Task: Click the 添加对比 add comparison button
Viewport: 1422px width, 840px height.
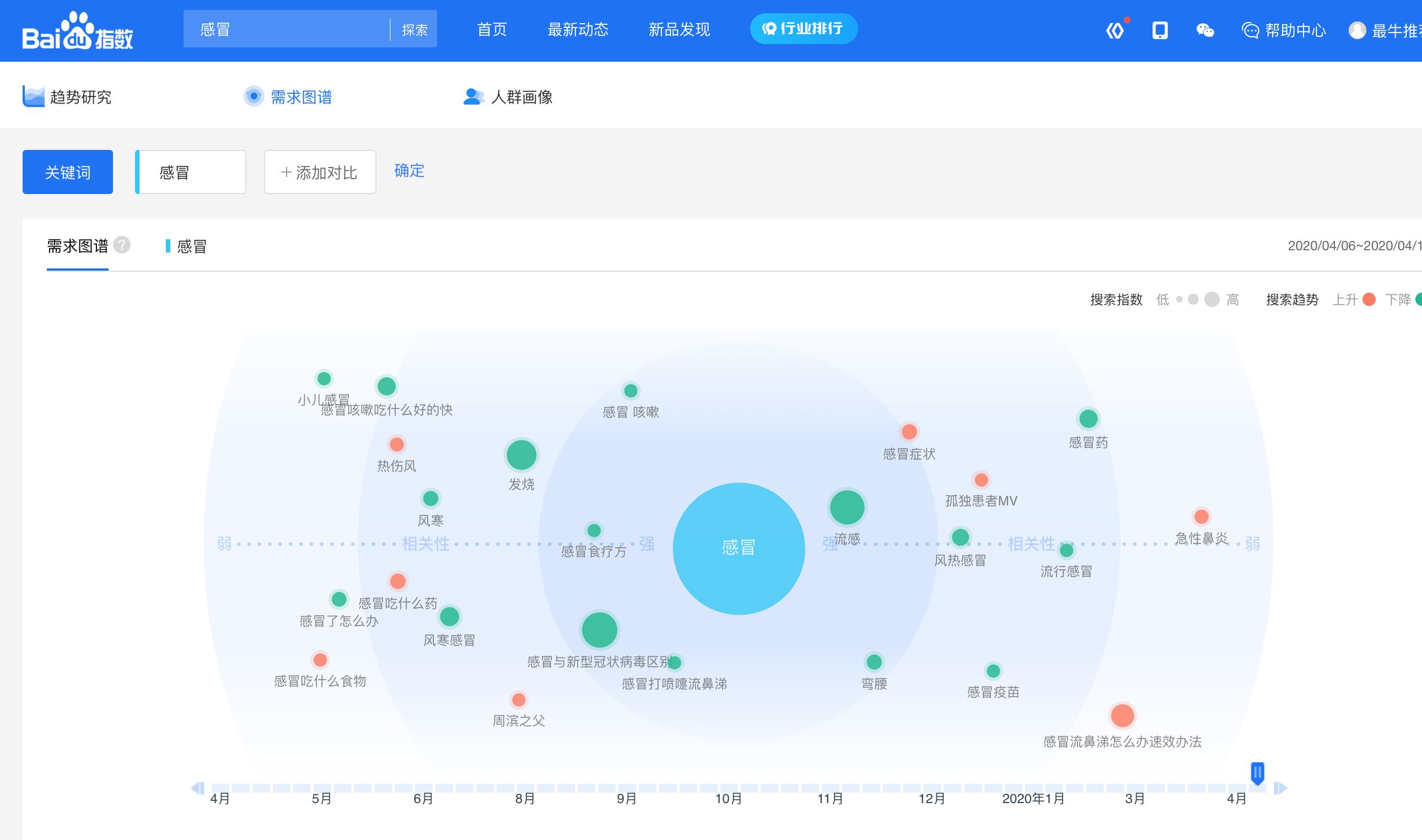Action: click(x=320, y=172)
